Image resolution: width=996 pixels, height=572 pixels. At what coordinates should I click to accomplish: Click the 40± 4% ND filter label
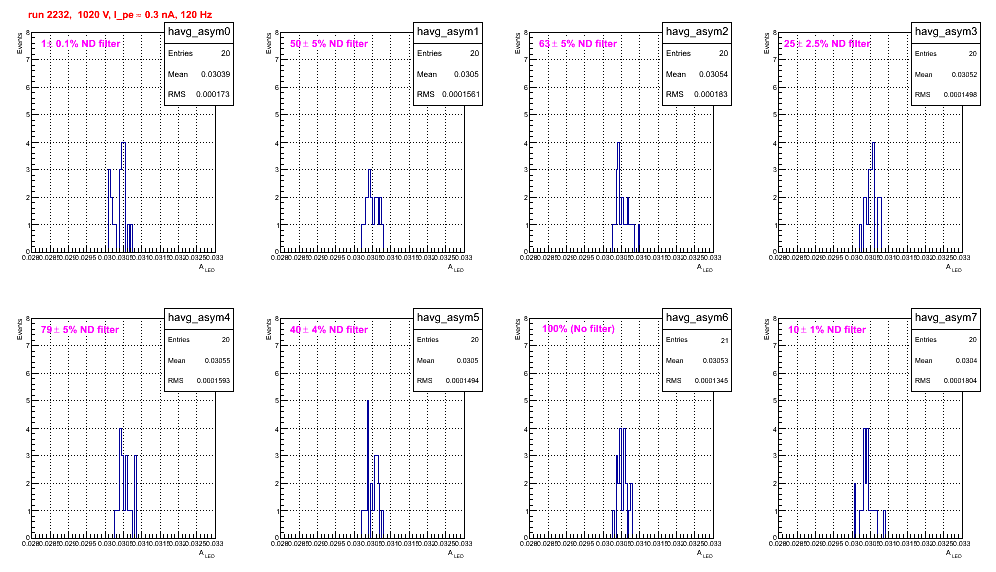(329, 329)
